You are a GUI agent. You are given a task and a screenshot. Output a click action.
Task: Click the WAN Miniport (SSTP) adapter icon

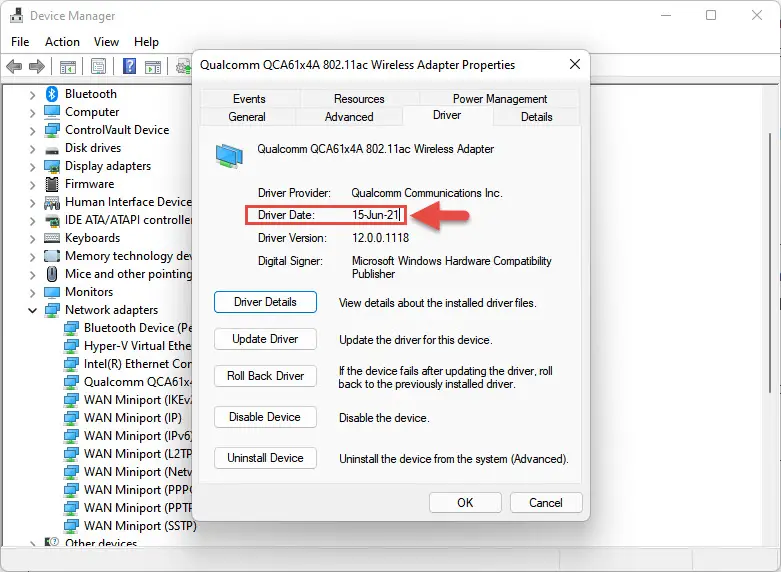pos(71,526)
